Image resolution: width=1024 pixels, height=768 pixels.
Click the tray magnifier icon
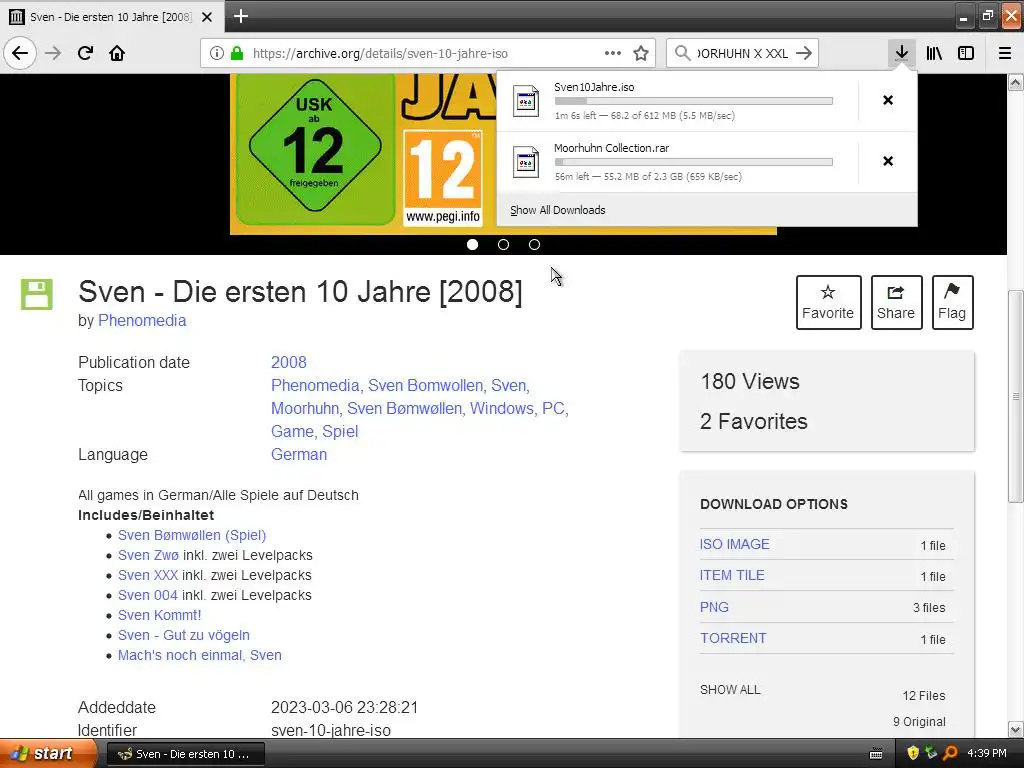click(950, 753)
